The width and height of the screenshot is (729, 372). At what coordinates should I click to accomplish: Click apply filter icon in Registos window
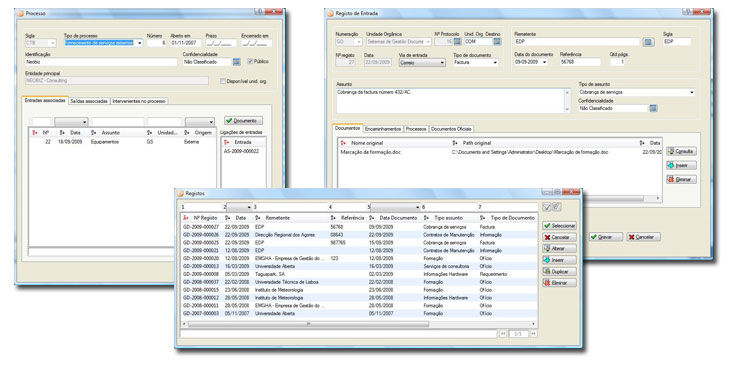pos(547,207)
